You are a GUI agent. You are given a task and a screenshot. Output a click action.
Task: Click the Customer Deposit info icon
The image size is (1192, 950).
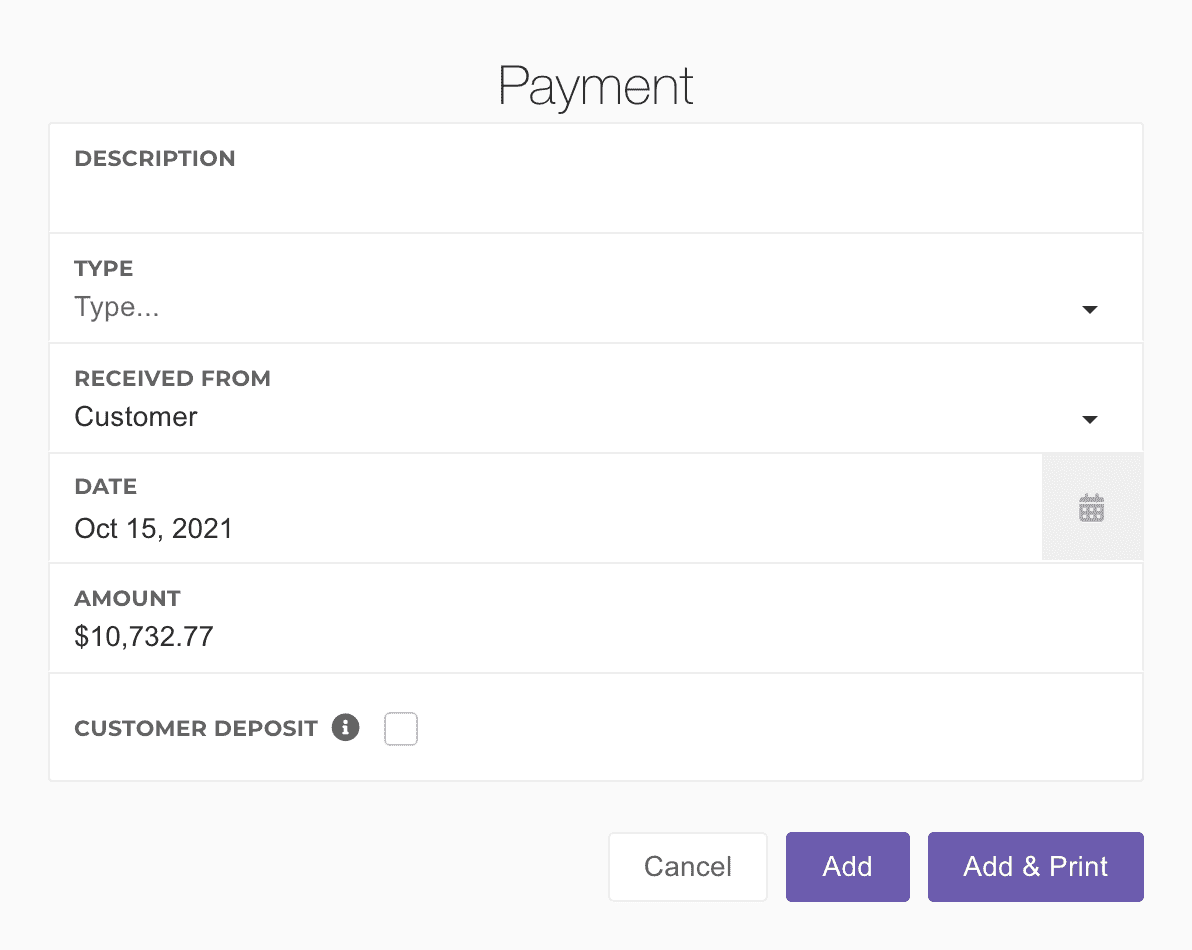pyautogui.click(x=345, y=727)
